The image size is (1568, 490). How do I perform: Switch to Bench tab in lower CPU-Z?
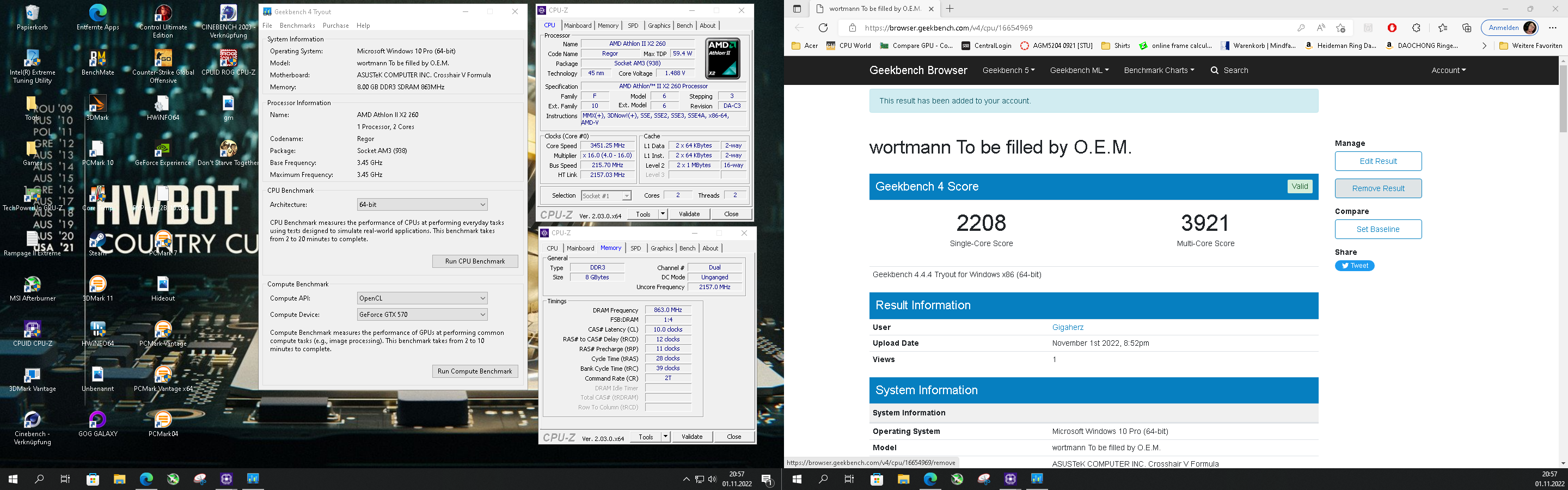(687, 248)
